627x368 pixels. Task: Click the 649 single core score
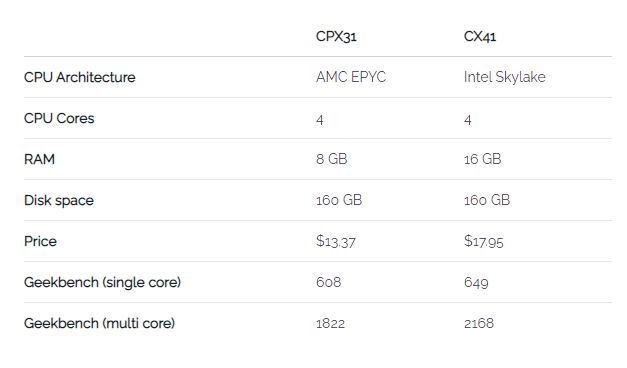click(x=476, y=282)
